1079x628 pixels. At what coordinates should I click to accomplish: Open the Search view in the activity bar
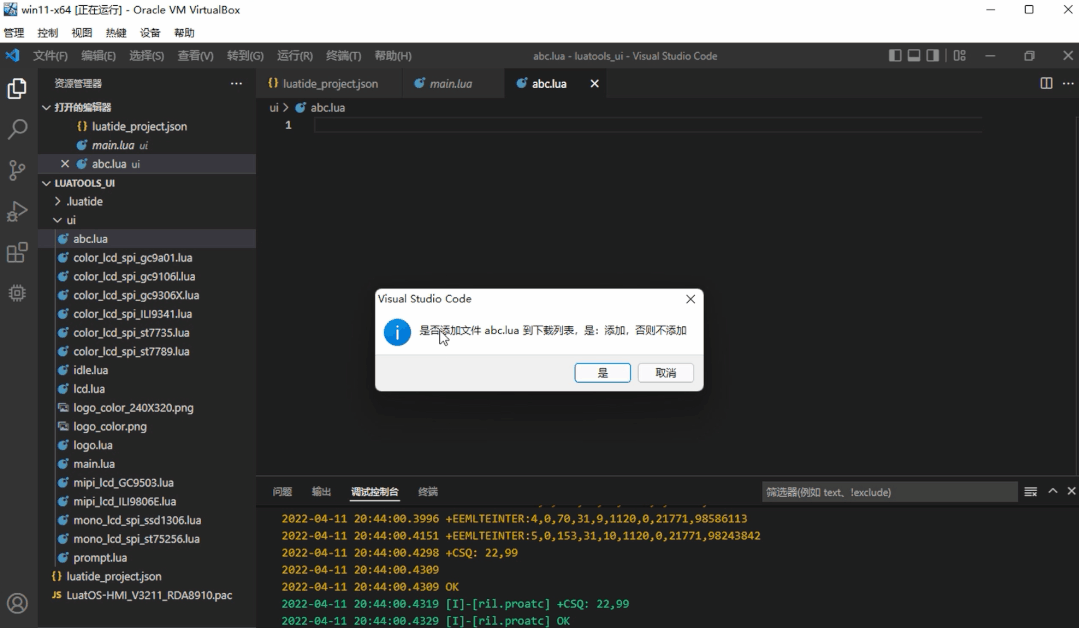tap(16, 129)
